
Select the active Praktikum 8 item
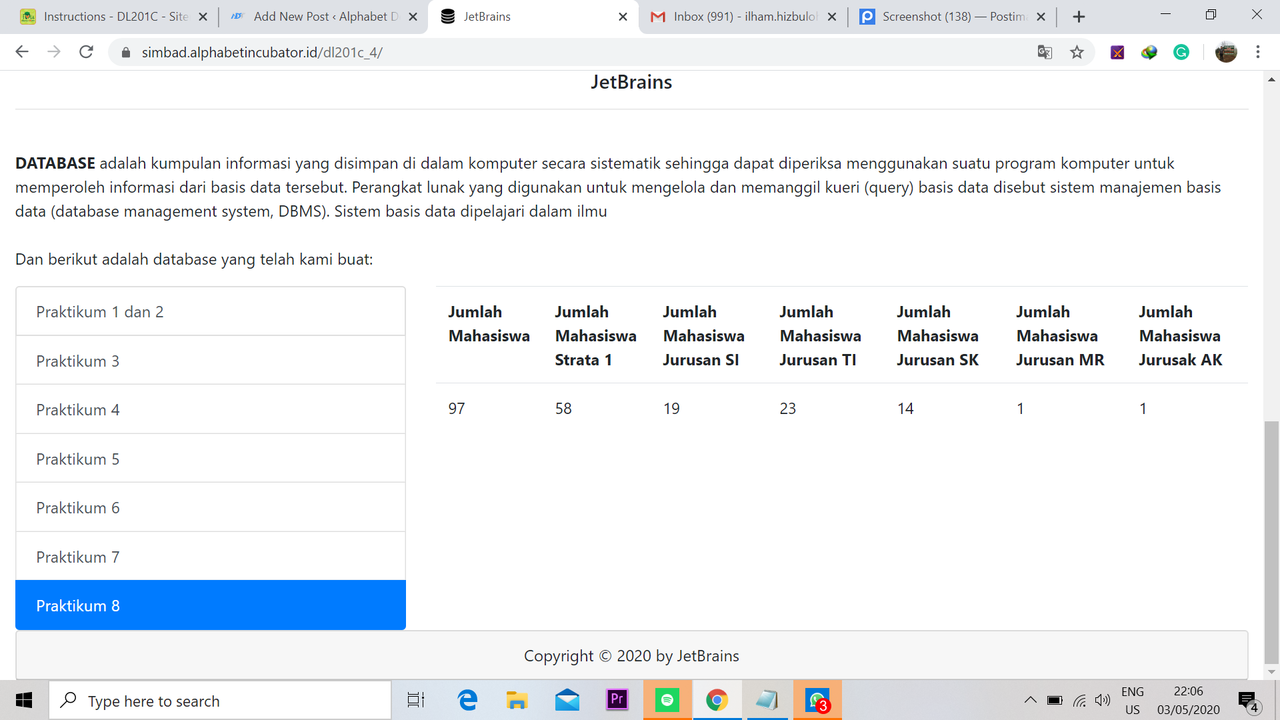[x=210, y=605]
